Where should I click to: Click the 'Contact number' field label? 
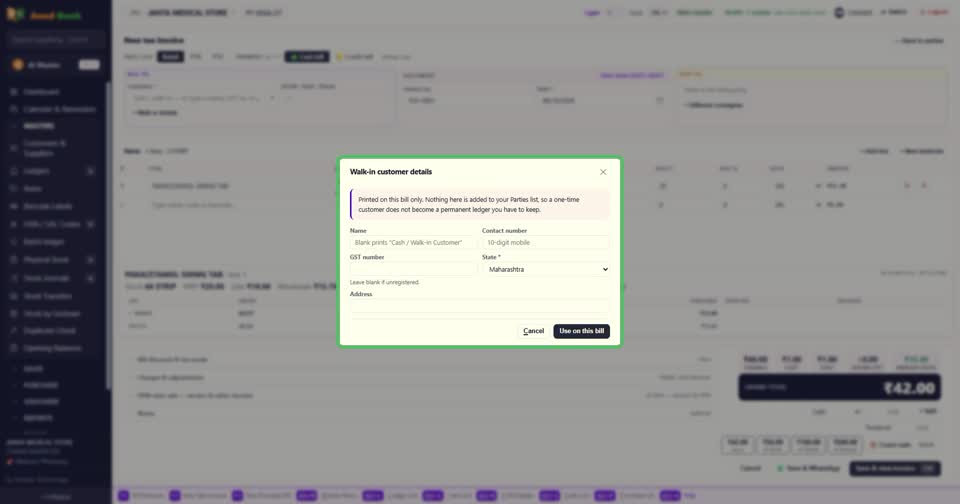point(504,231)
